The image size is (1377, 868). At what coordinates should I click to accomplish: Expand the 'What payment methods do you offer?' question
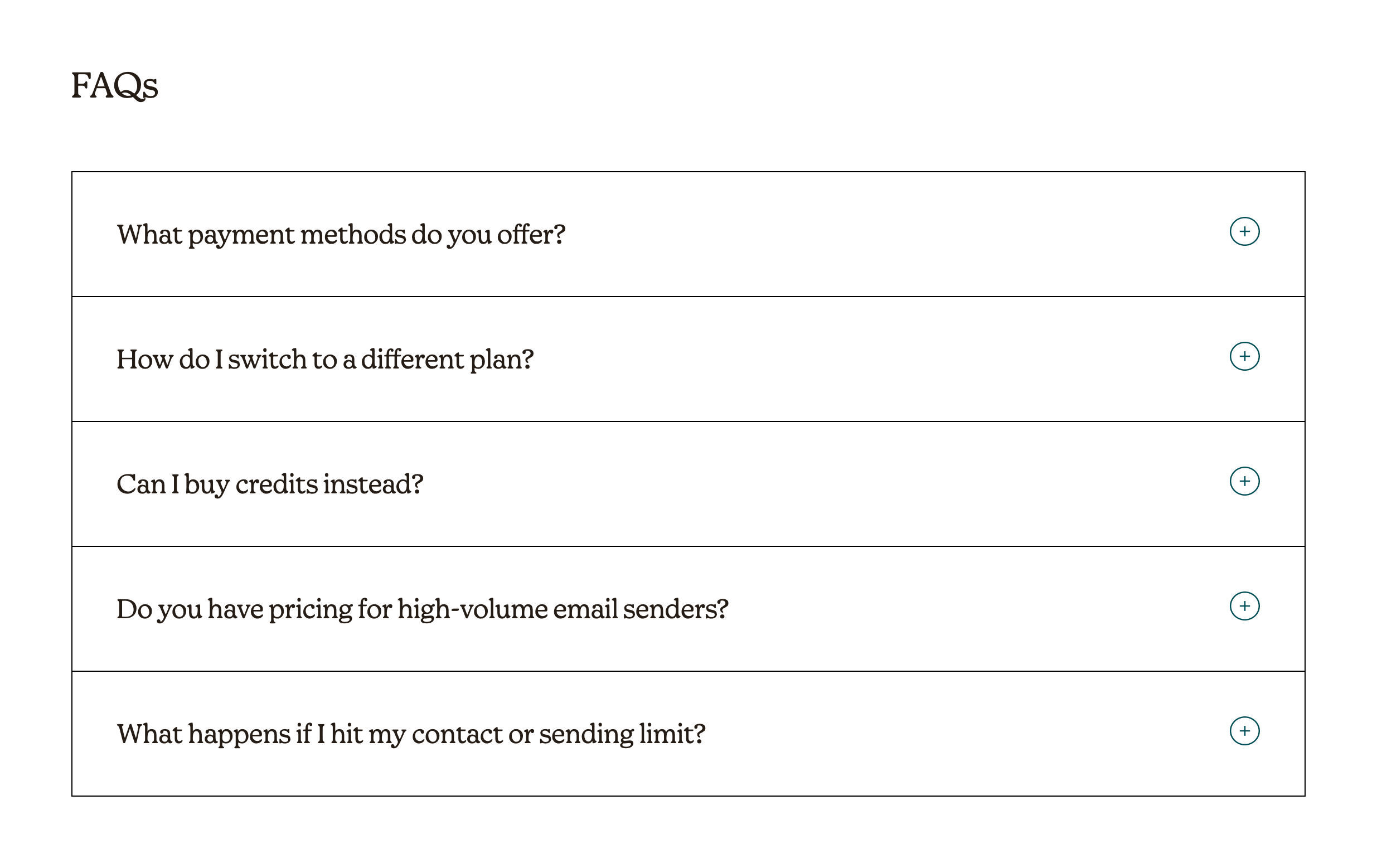point(341,234)
